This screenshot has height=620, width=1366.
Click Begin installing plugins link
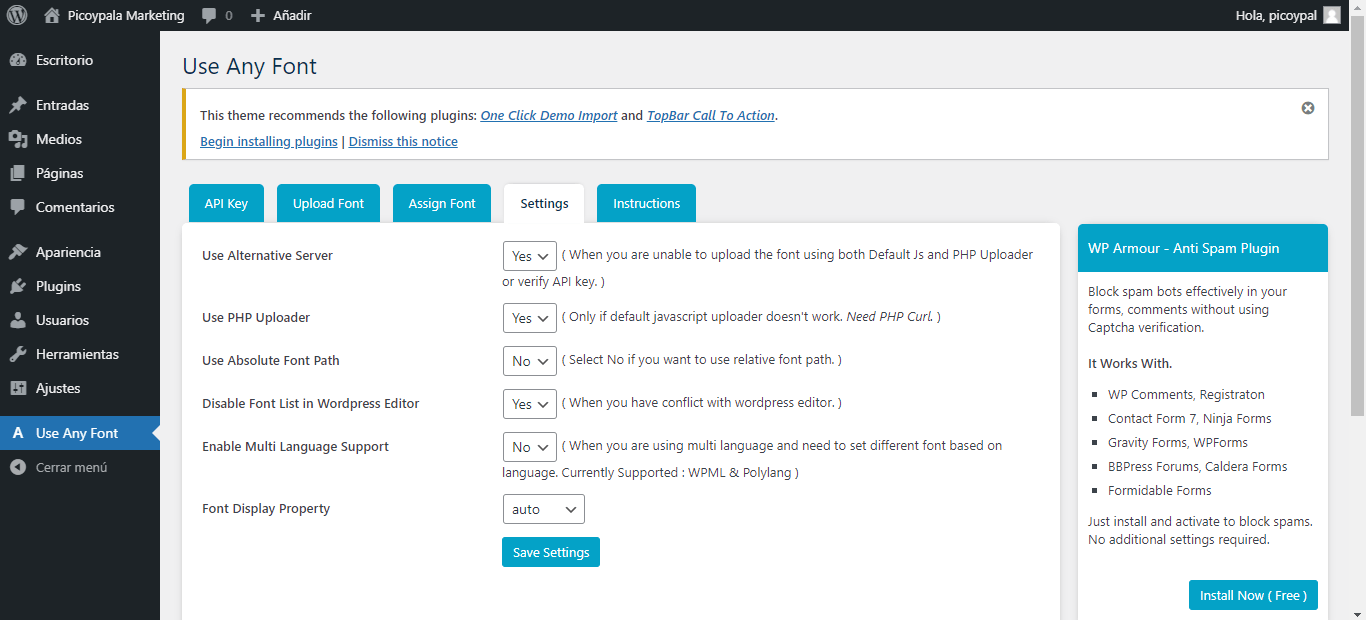[269, 141]
